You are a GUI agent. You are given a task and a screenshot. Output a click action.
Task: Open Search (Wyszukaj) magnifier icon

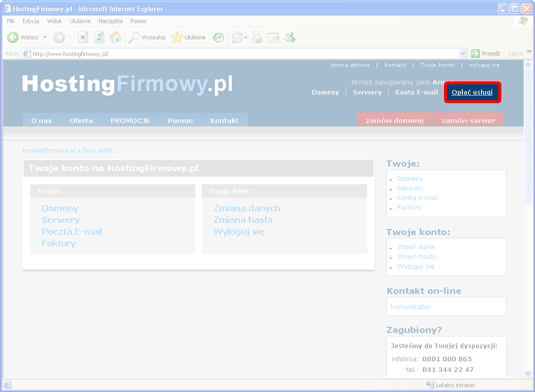(134, 37)
